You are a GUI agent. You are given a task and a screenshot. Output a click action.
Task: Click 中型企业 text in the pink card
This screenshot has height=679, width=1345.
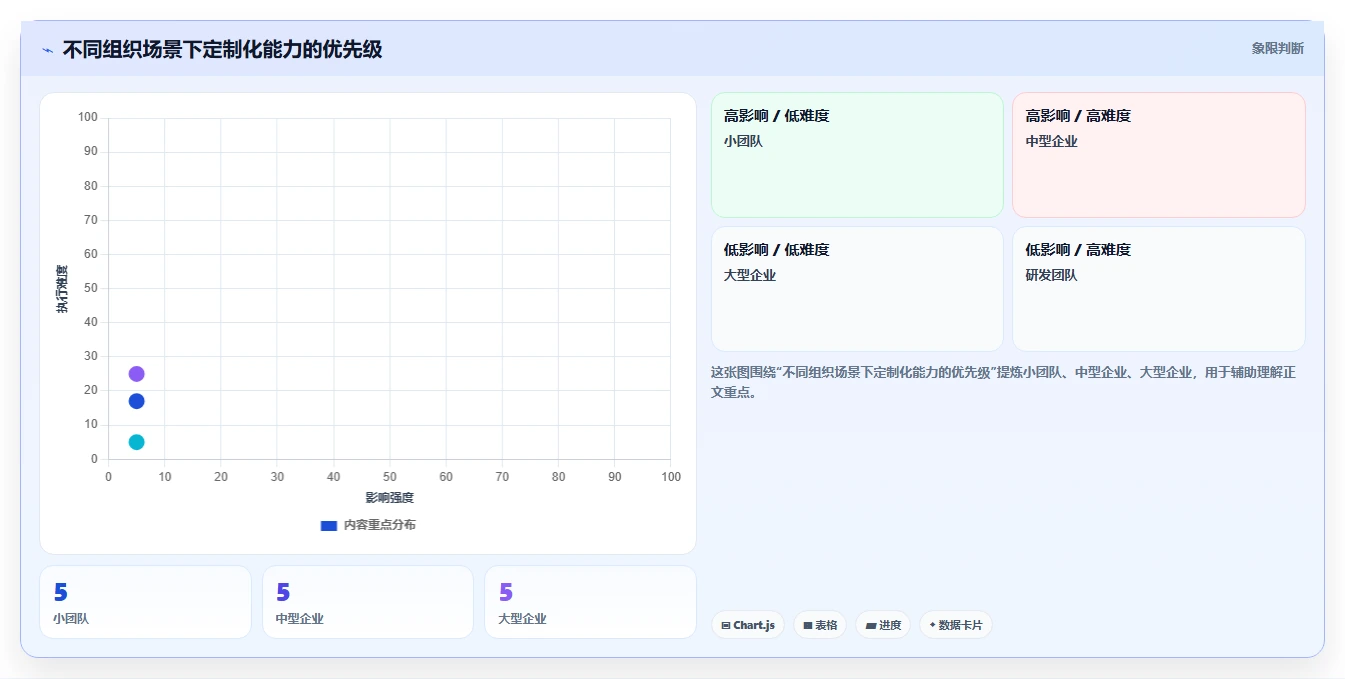1051,141
